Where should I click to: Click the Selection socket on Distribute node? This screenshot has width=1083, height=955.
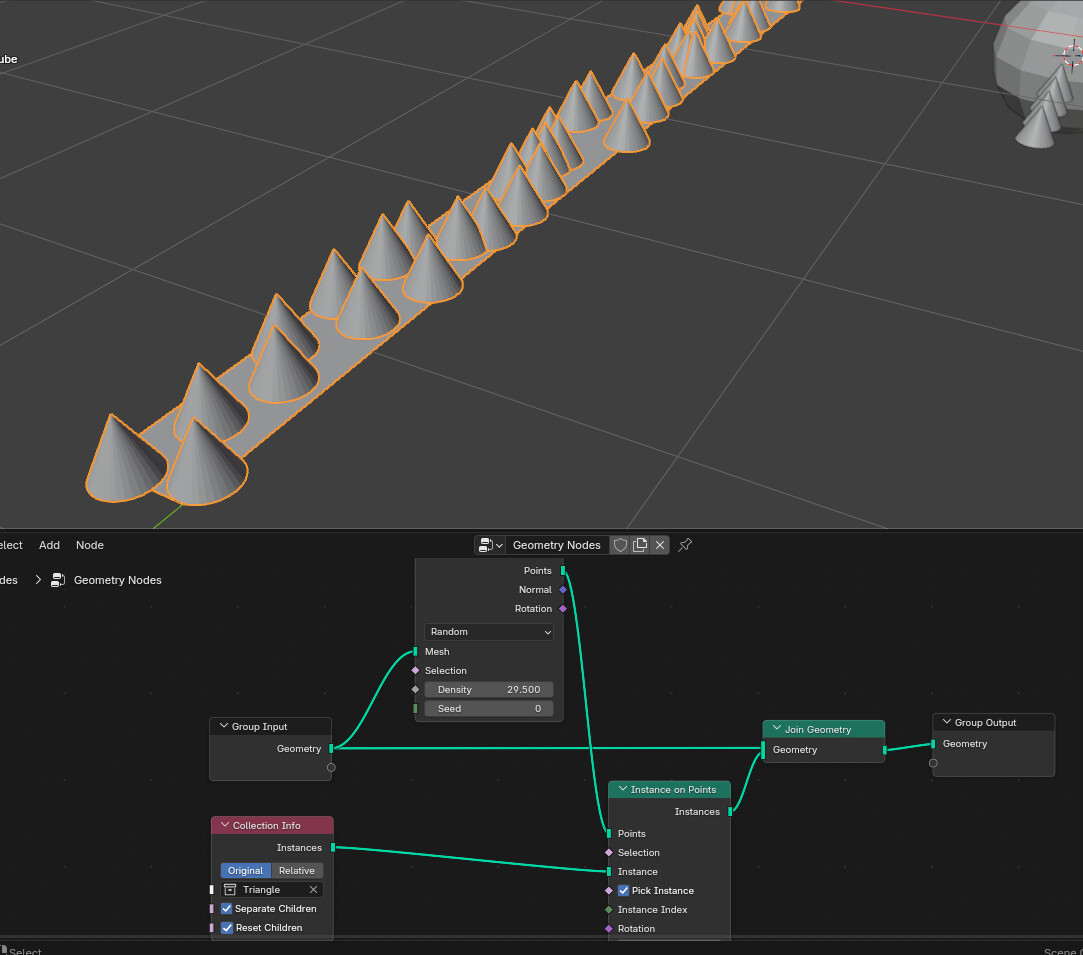(415, 671)
